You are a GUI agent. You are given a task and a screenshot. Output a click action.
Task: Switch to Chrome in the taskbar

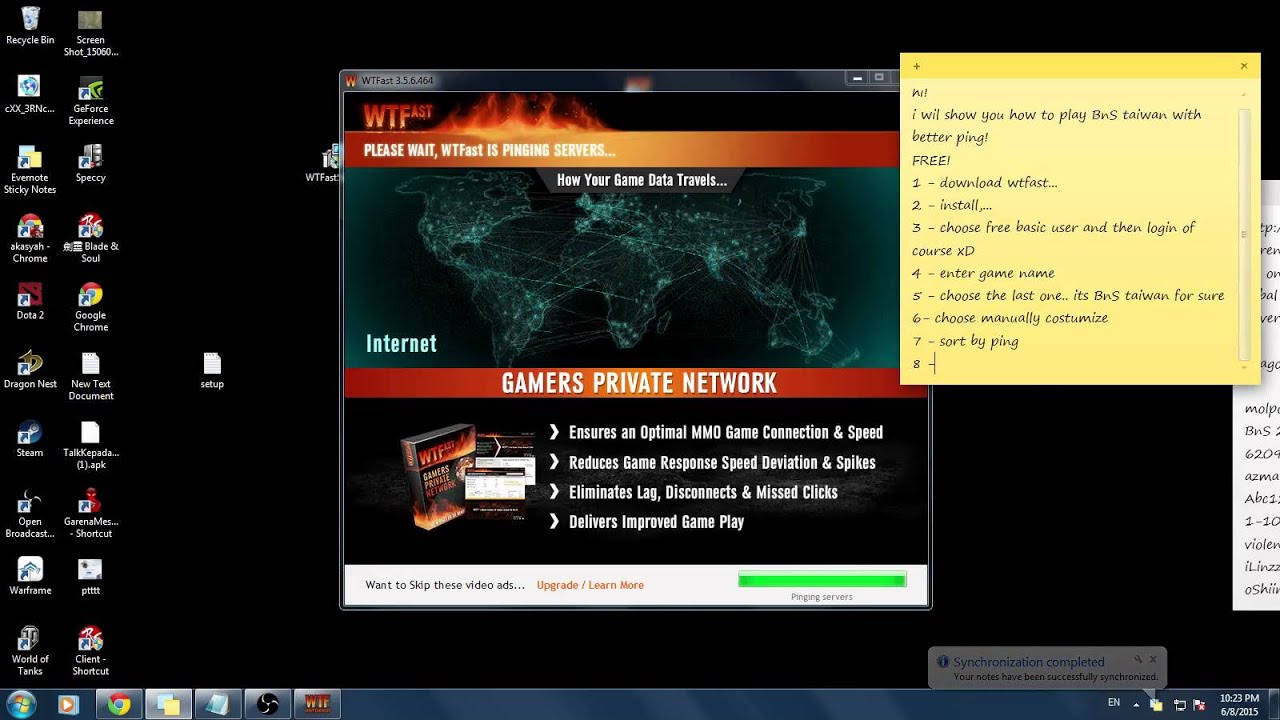[118, 705]
